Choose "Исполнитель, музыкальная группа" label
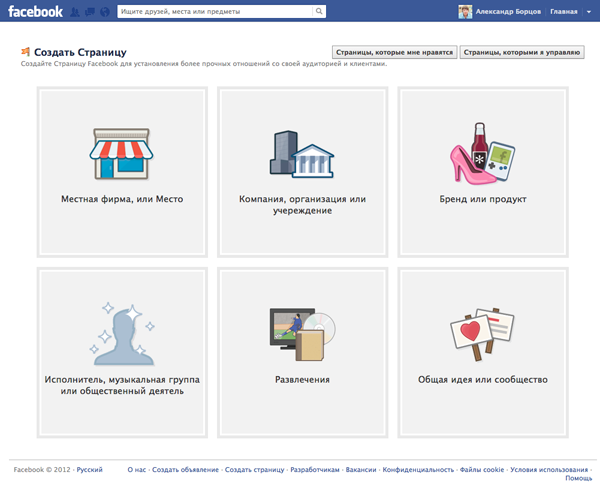The height and width of the screenshot is (487, 600). pyautogui.click(x=122, y=380)
